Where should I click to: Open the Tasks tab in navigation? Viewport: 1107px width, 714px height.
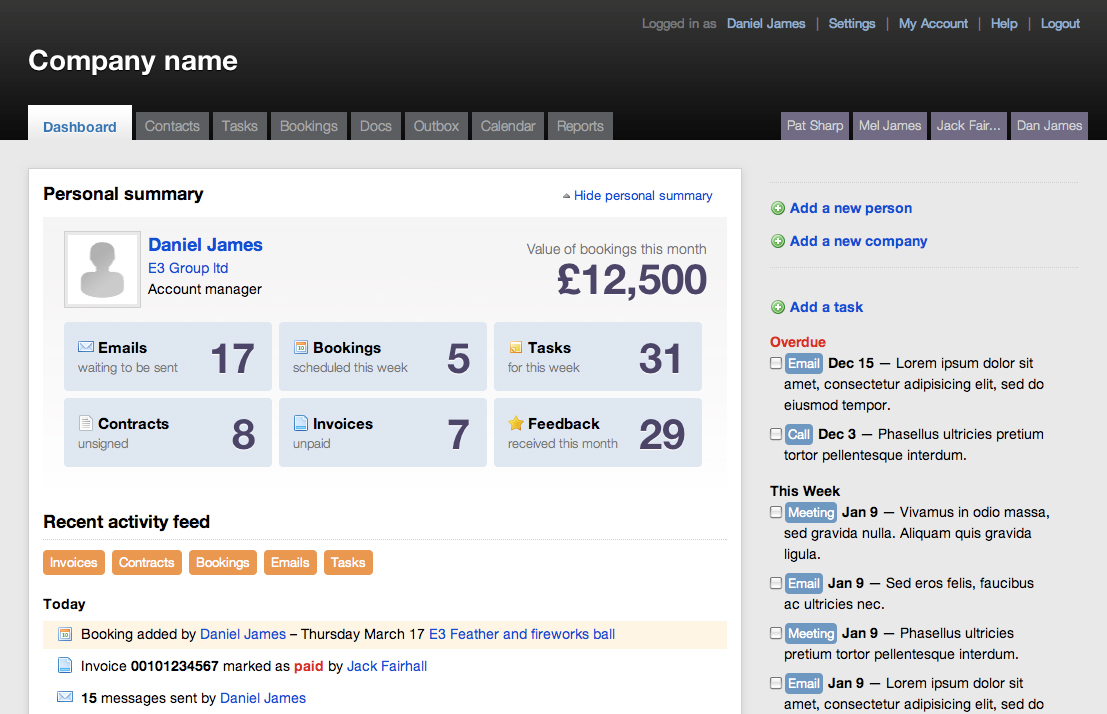point(239,126)
